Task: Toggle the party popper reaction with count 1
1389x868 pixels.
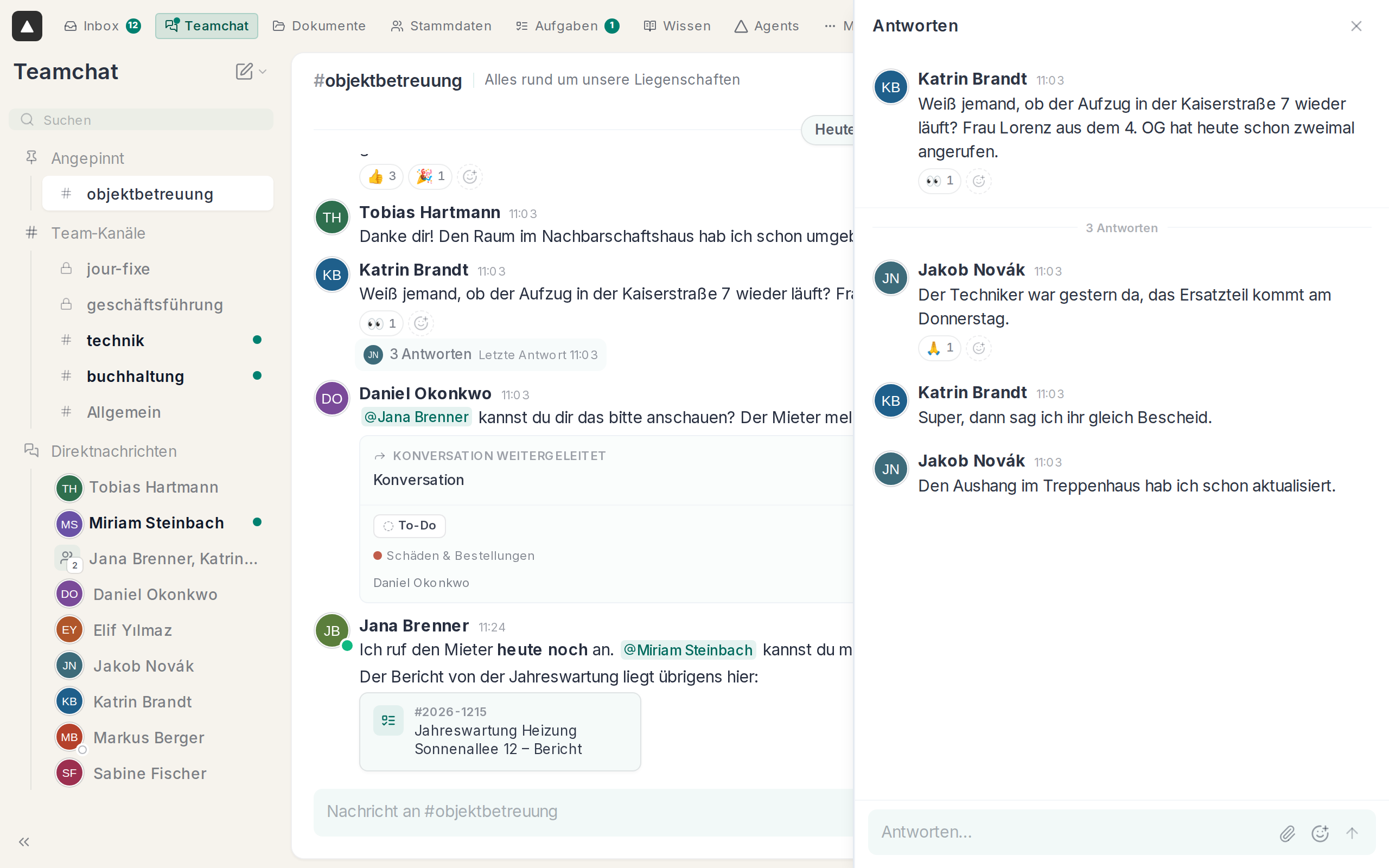Action: point(430,176)
